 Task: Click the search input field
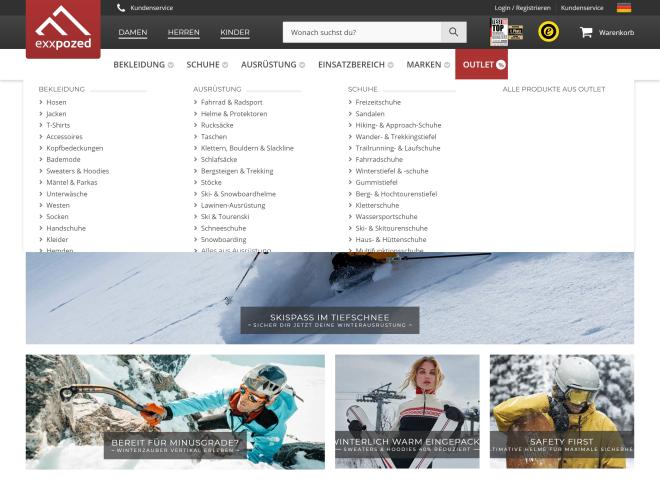pos(362,32)
